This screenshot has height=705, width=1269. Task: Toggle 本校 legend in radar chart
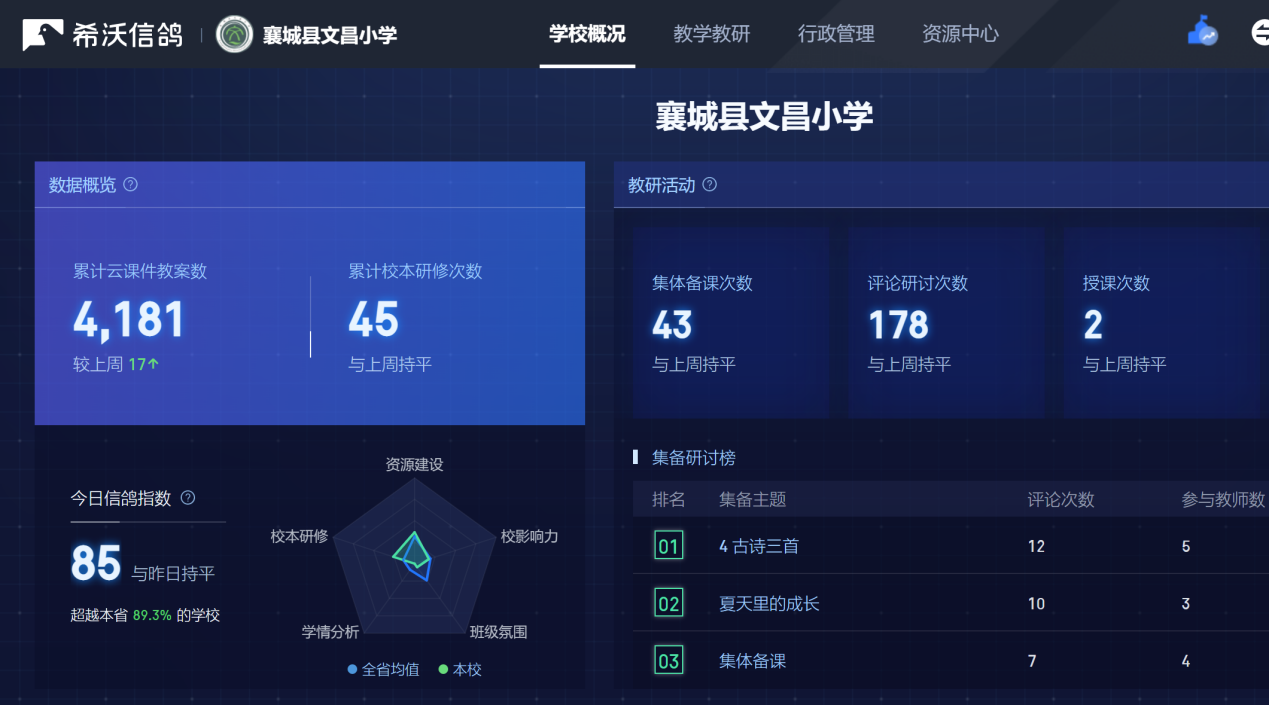(x=460, y=669)
